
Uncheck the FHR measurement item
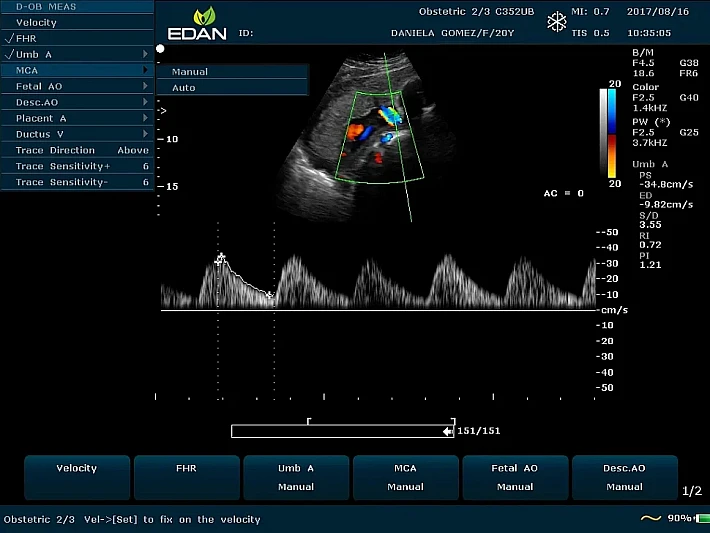click(x=27, y=38)
